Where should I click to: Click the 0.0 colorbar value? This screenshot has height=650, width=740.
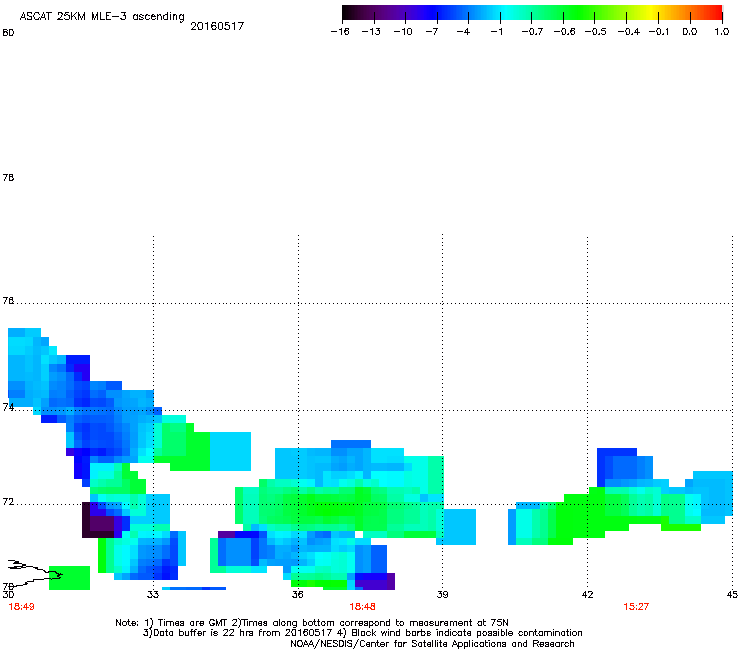point(690,32)
